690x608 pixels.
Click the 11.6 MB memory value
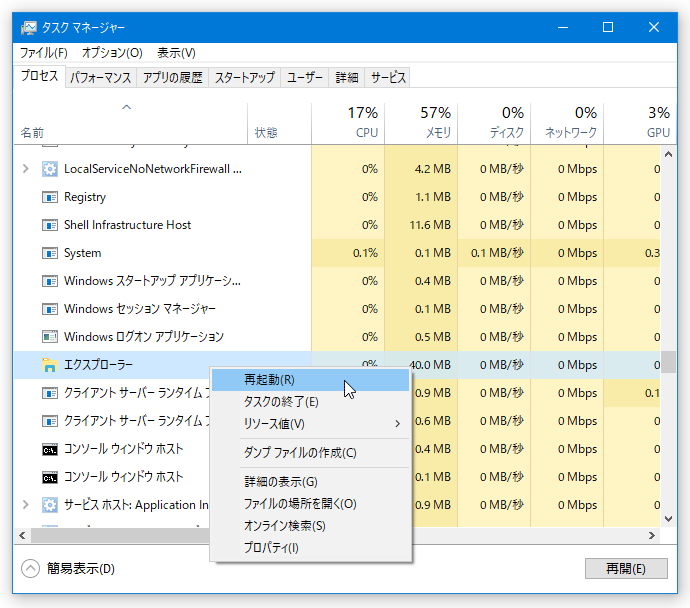click(430, 225)
